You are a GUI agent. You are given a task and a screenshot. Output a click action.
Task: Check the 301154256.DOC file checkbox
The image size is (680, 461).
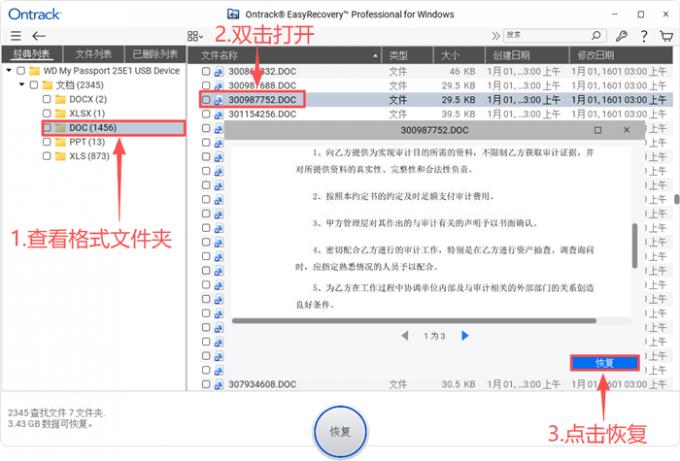[x=206, y=114]
